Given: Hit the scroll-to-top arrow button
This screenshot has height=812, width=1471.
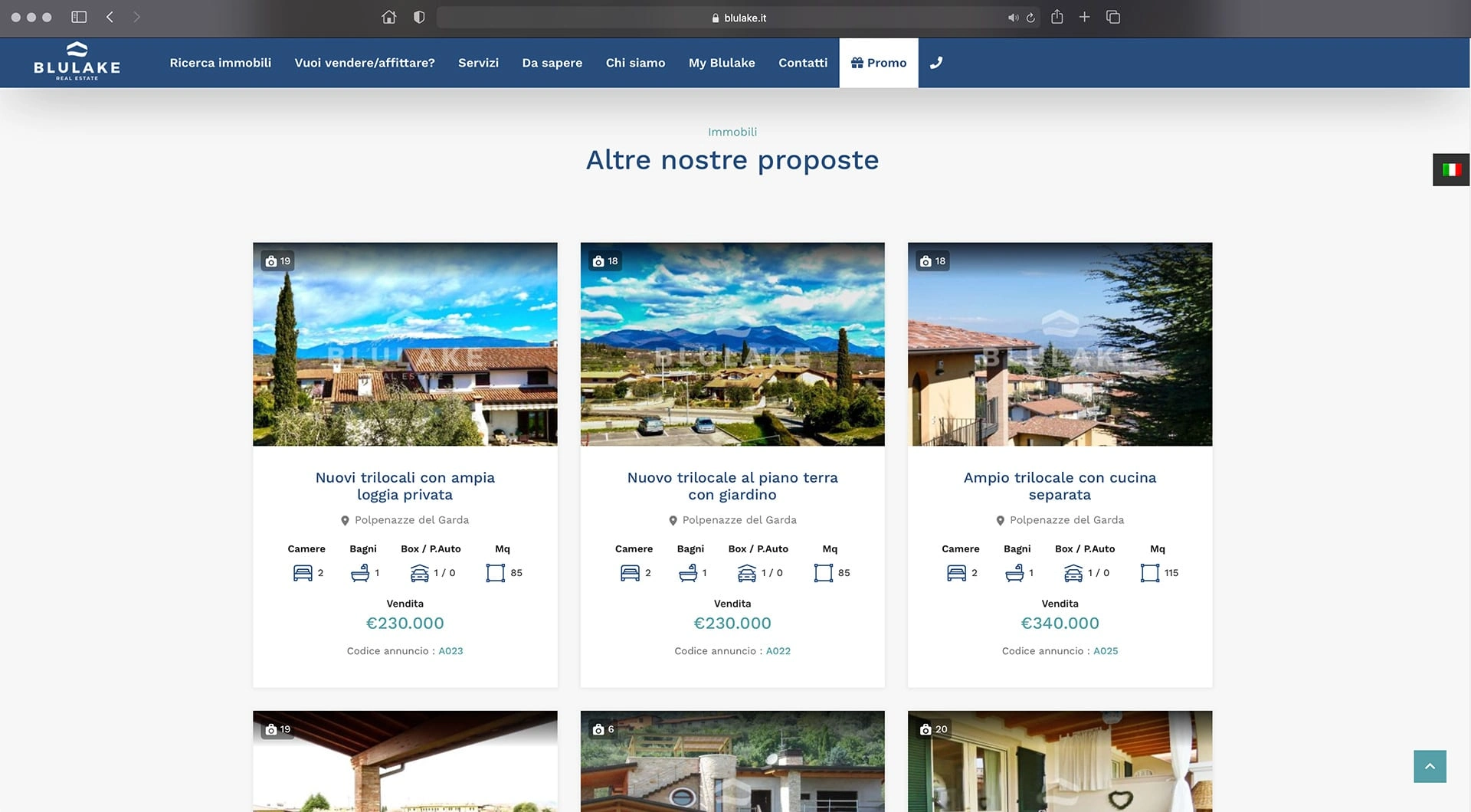Looking at the screenshot, I should (x=1430, y=766).
